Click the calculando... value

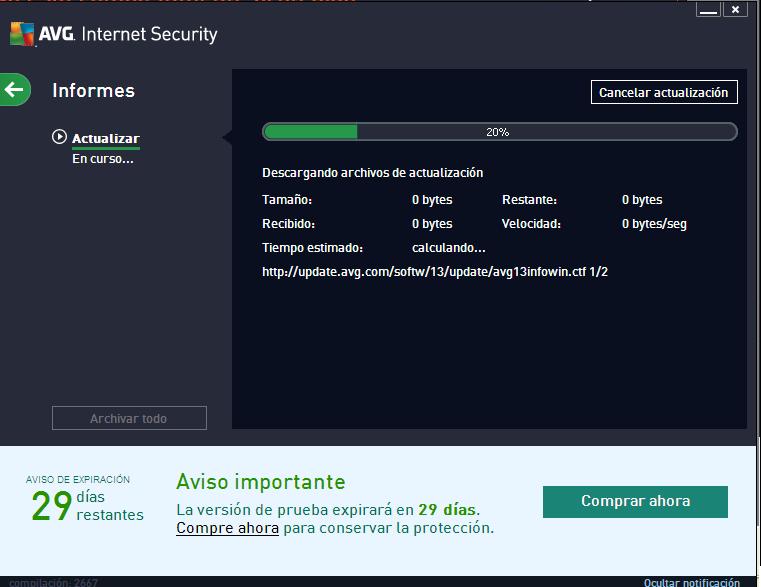point(448,248)
